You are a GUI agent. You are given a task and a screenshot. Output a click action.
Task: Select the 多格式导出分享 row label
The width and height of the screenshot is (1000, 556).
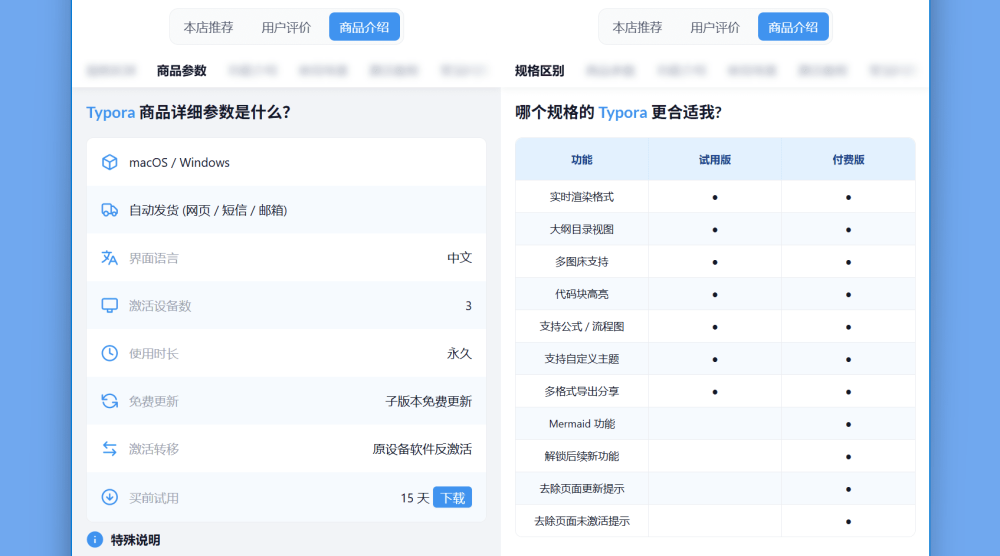tap(582, 391)
